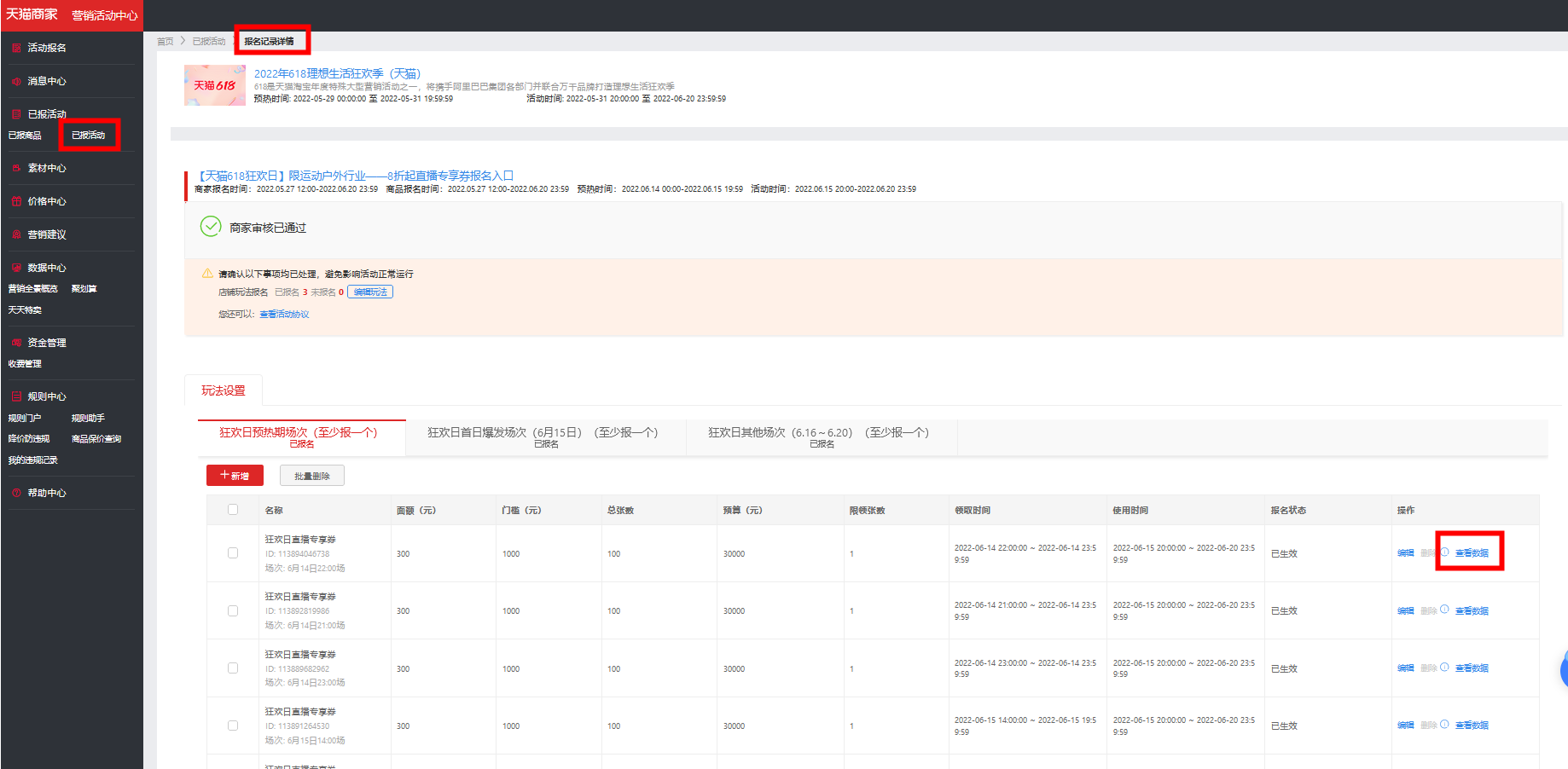The image size is (1568, 769).
Task: Click the 帮助中心 question mark icon
Action: [16, 493]
